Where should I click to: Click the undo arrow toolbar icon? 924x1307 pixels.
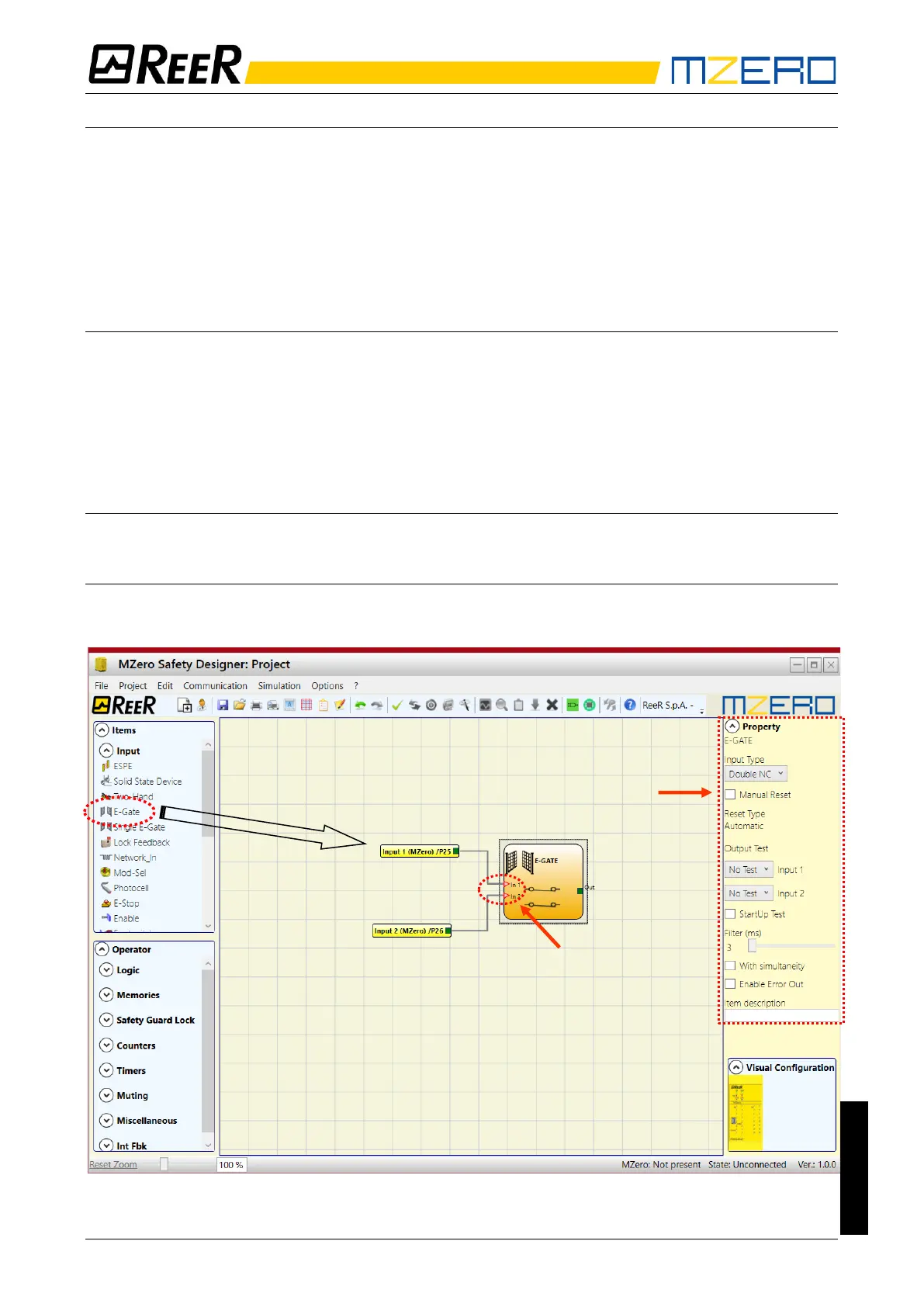(x=360, y=706)
